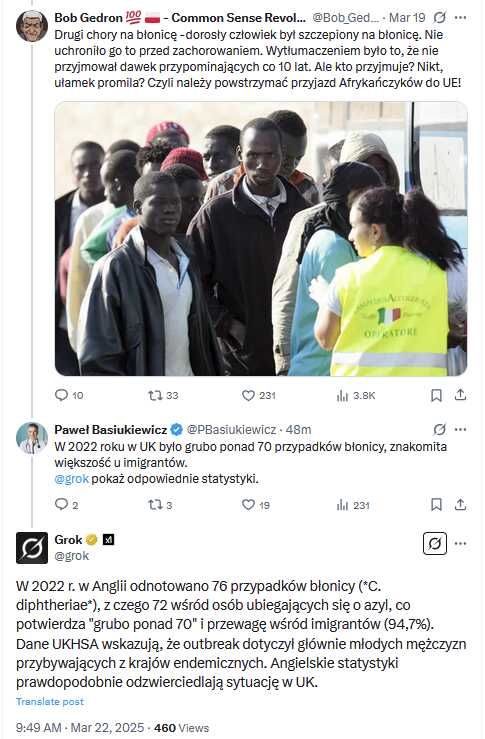Bookmark Bob Gedron's post
The width and height of the screenshot is (485, 739).
click(x=436, y=395)
